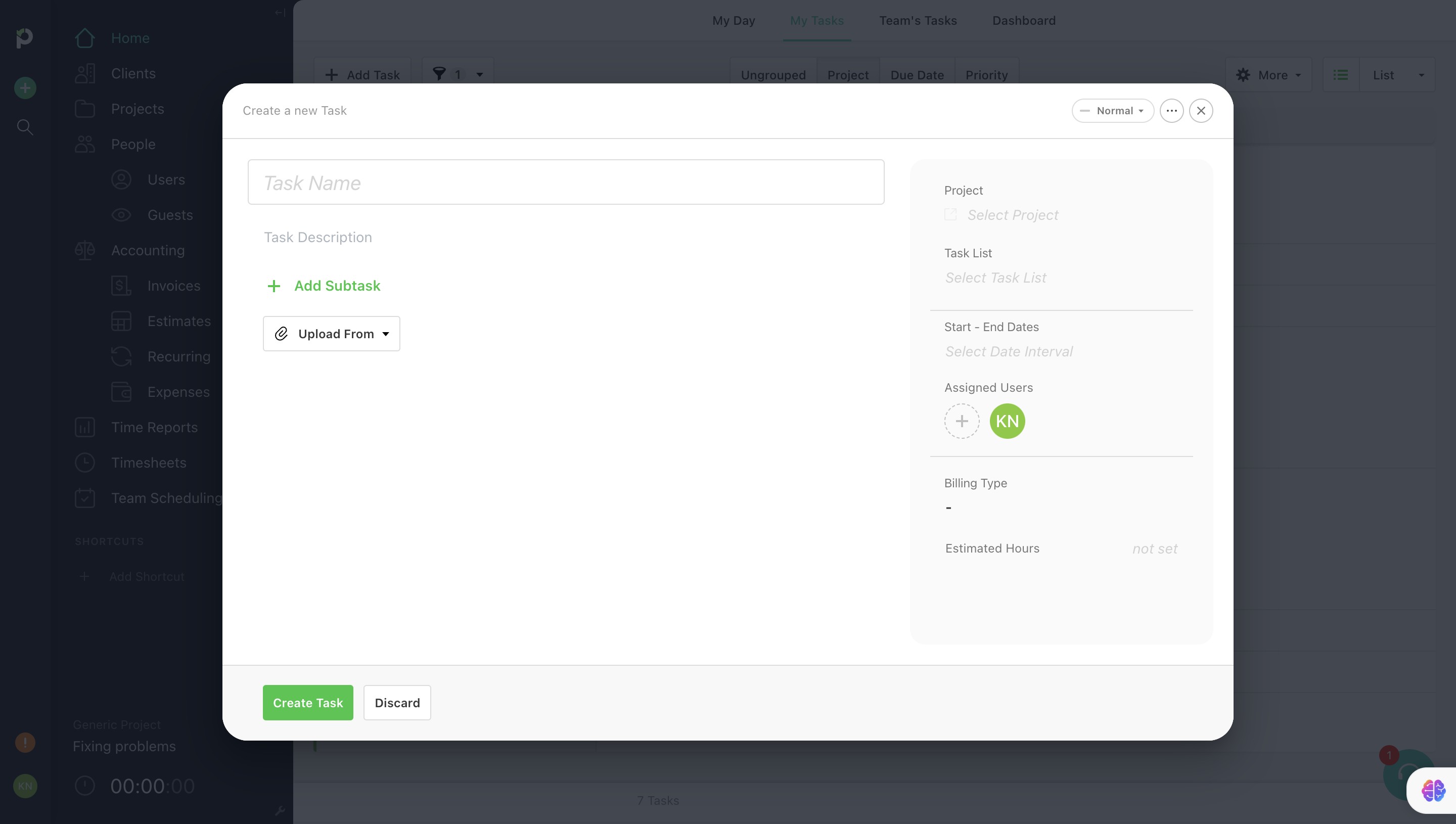Viewport: 1456px width, 824px height.
Task: Switch to the My Day tab
Action: (x=734, y=21)
